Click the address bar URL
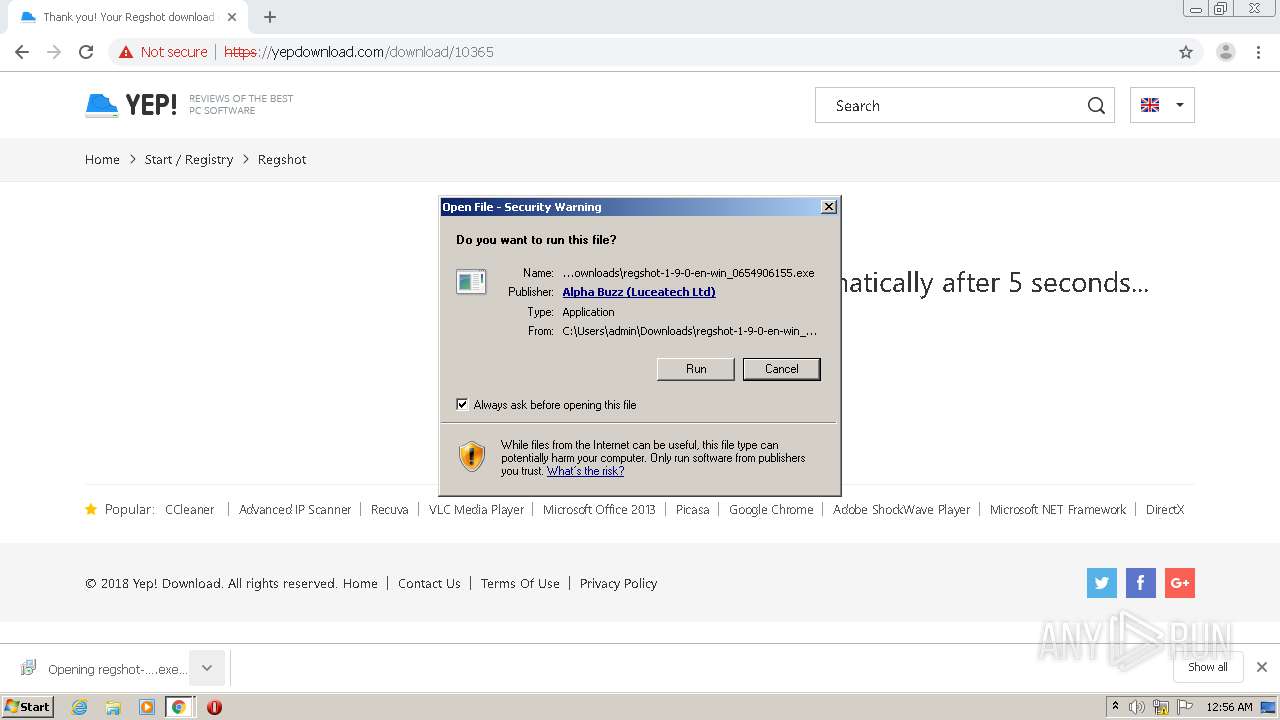Image resolution: width=1280 pixels, height=720 pixels. pyautogui.click(x=359, y=52)
